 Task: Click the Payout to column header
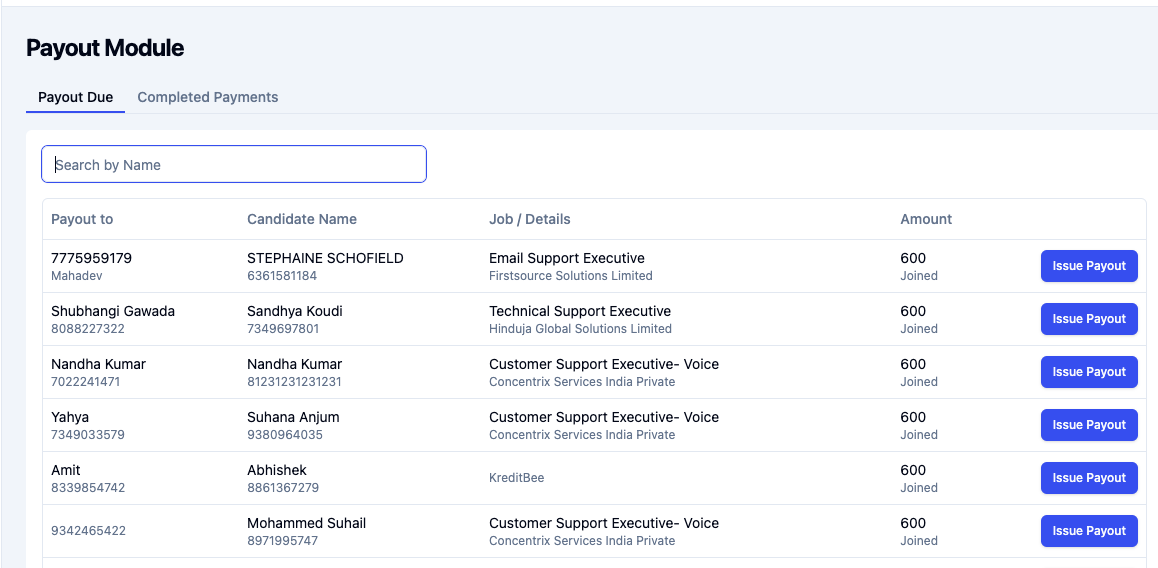[82, 219]
